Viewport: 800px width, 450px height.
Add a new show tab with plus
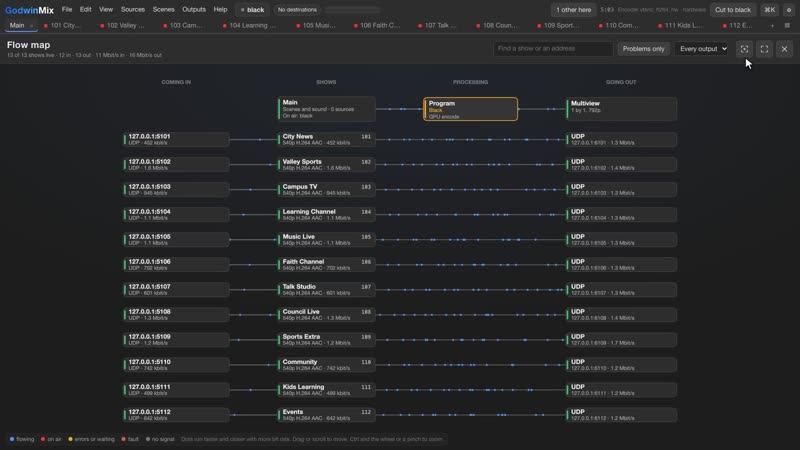(772, 26)
